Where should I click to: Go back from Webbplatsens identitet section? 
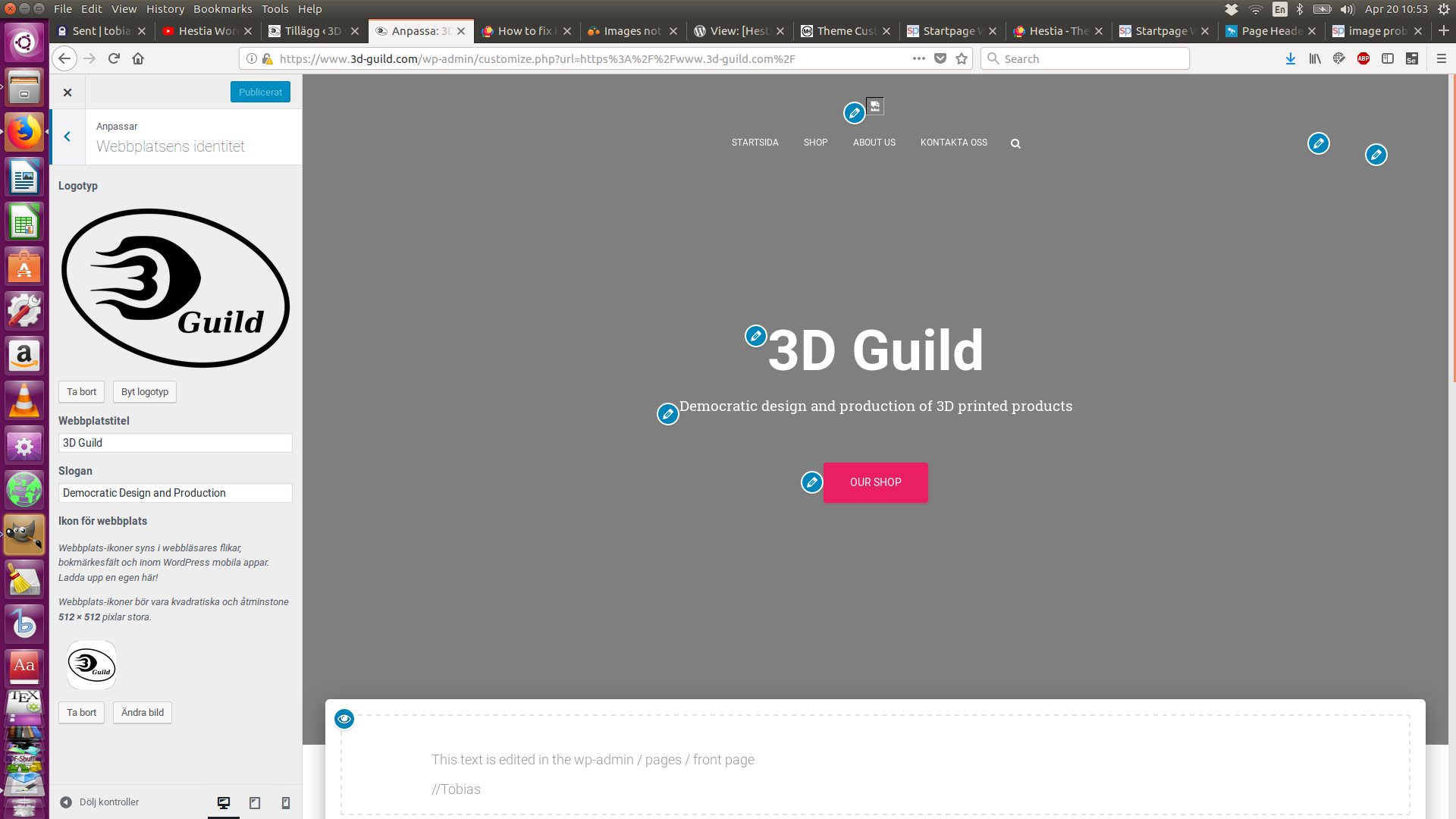tap(67, 136)
